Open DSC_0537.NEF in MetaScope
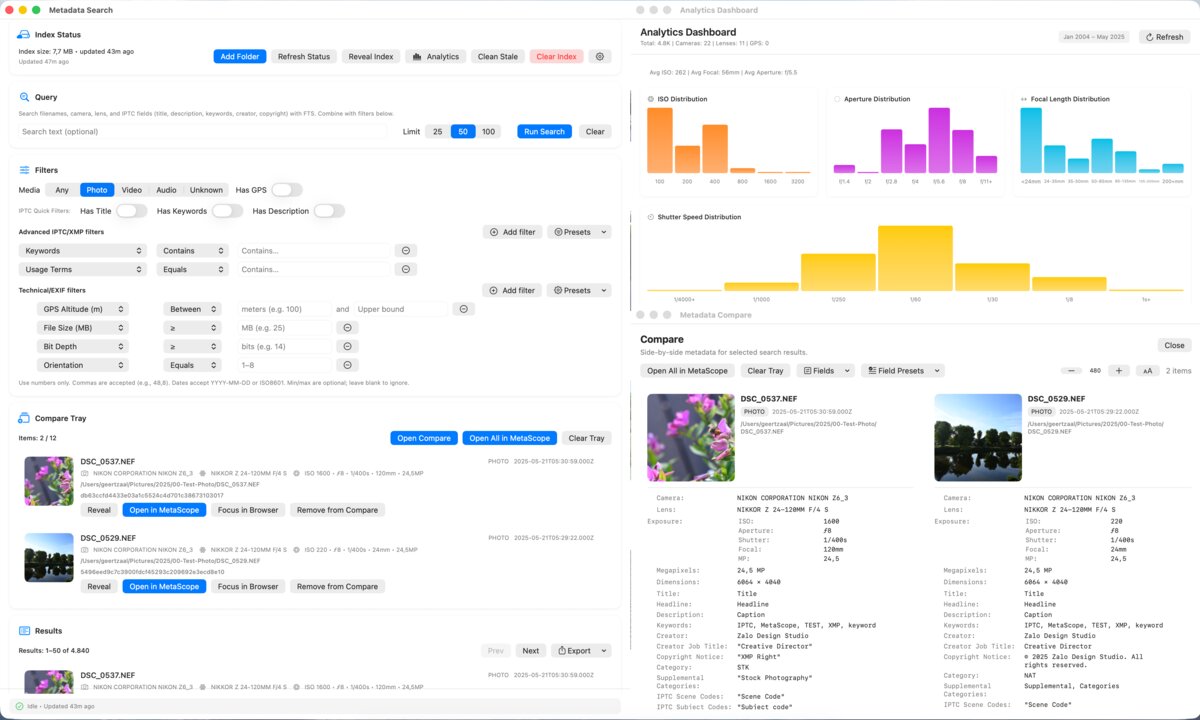This screenshot has width=1200, height=720. (x=164, y=509)
